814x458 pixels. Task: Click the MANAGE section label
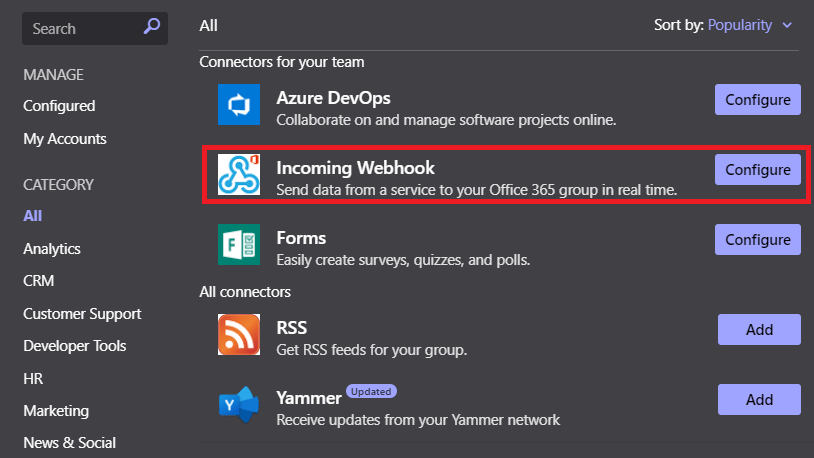[x=53, y=75]
